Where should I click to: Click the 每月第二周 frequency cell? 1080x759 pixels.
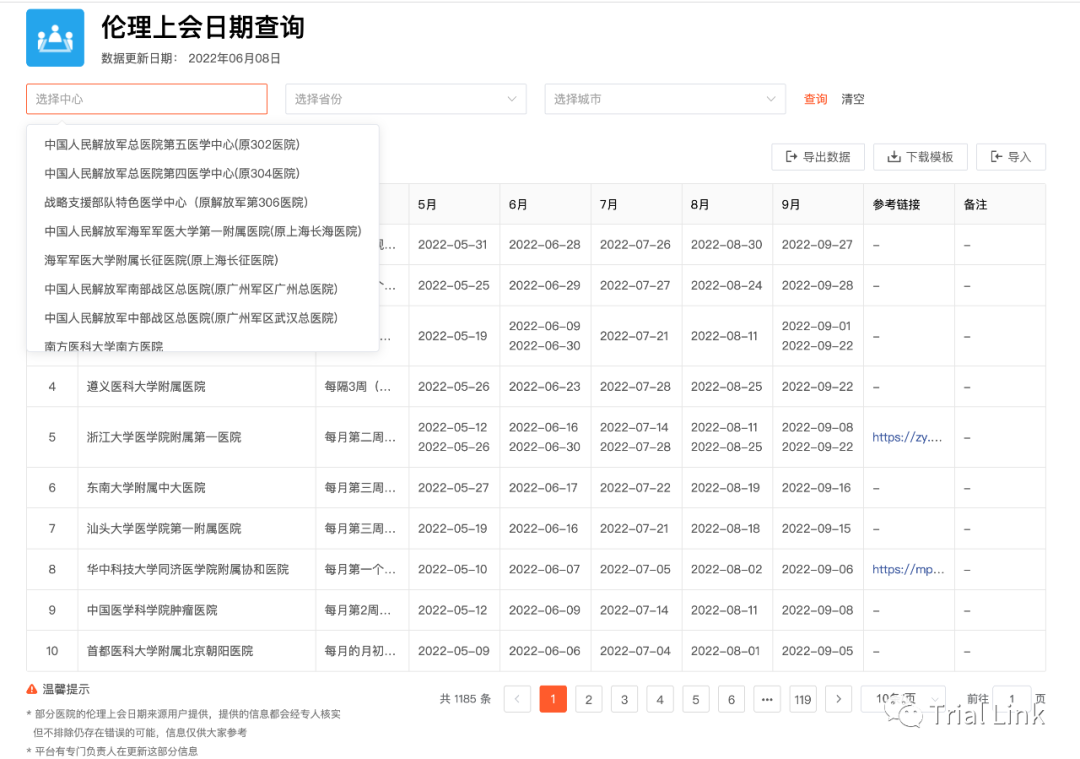point(360,437)
